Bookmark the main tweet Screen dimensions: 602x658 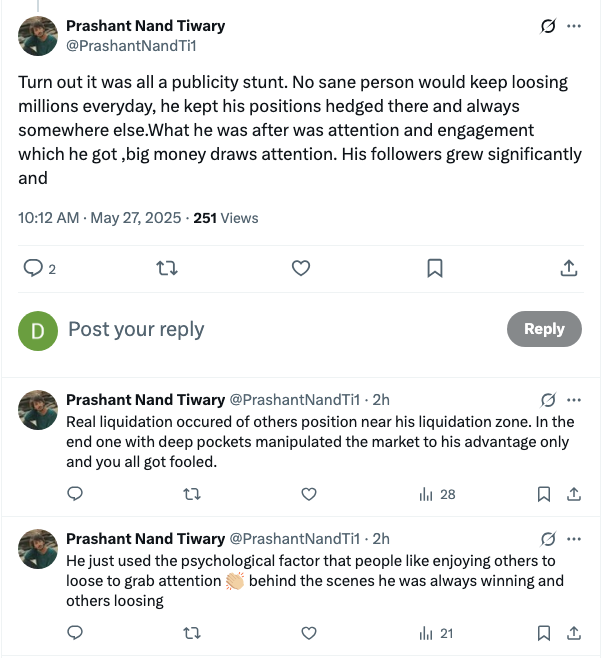click(x=435, y=268)
